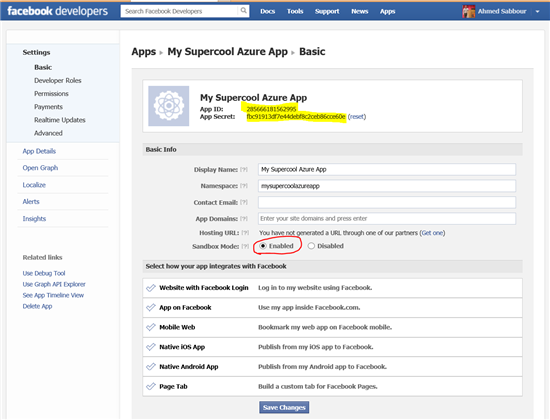This screenshot has height=420, width=550.
Task: Click the Native iOS App checkmark icon
Action: tap(151, 347)
